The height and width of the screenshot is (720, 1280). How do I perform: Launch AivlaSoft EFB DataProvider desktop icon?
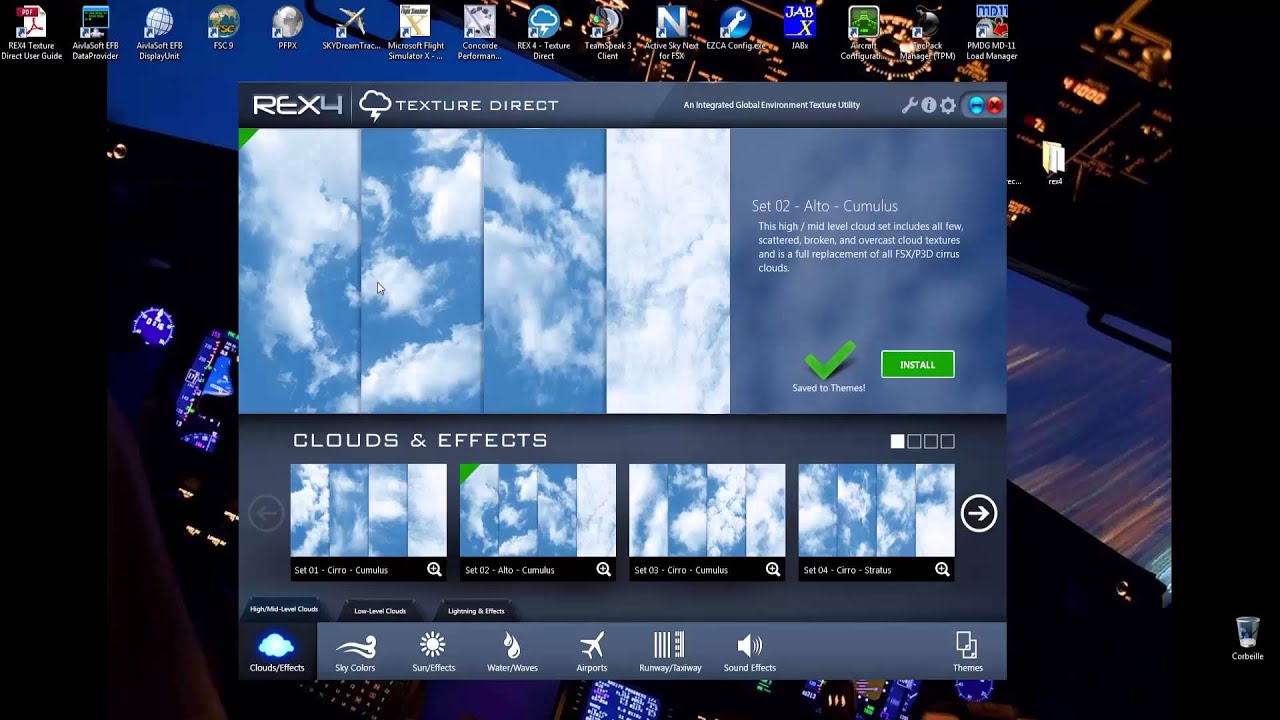pos(95,33)
